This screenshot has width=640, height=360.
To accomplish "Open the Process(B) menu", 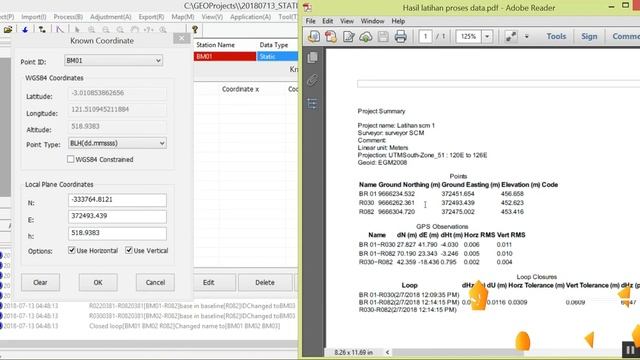I will [68, 17].
